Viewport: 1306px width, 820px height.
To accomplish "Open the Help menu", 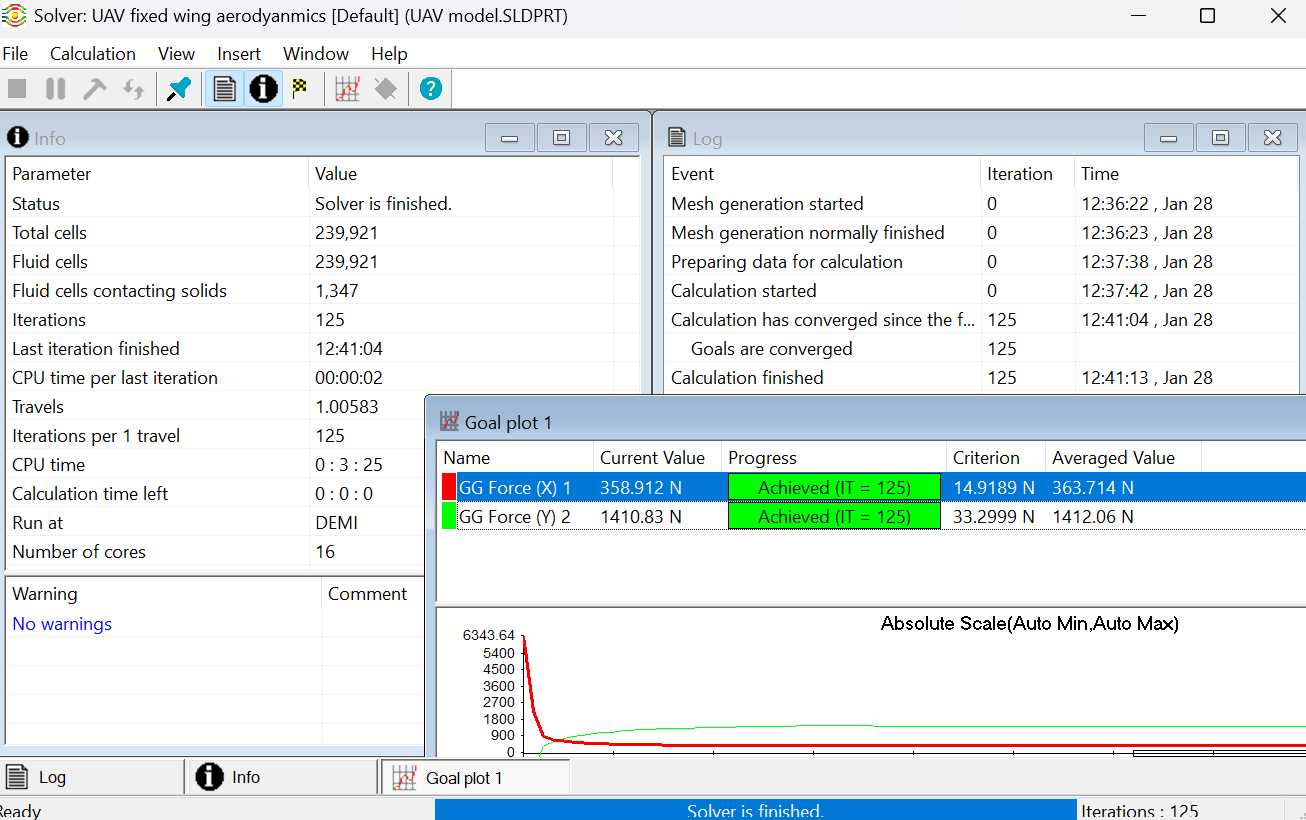I will [x=389, y=54].
